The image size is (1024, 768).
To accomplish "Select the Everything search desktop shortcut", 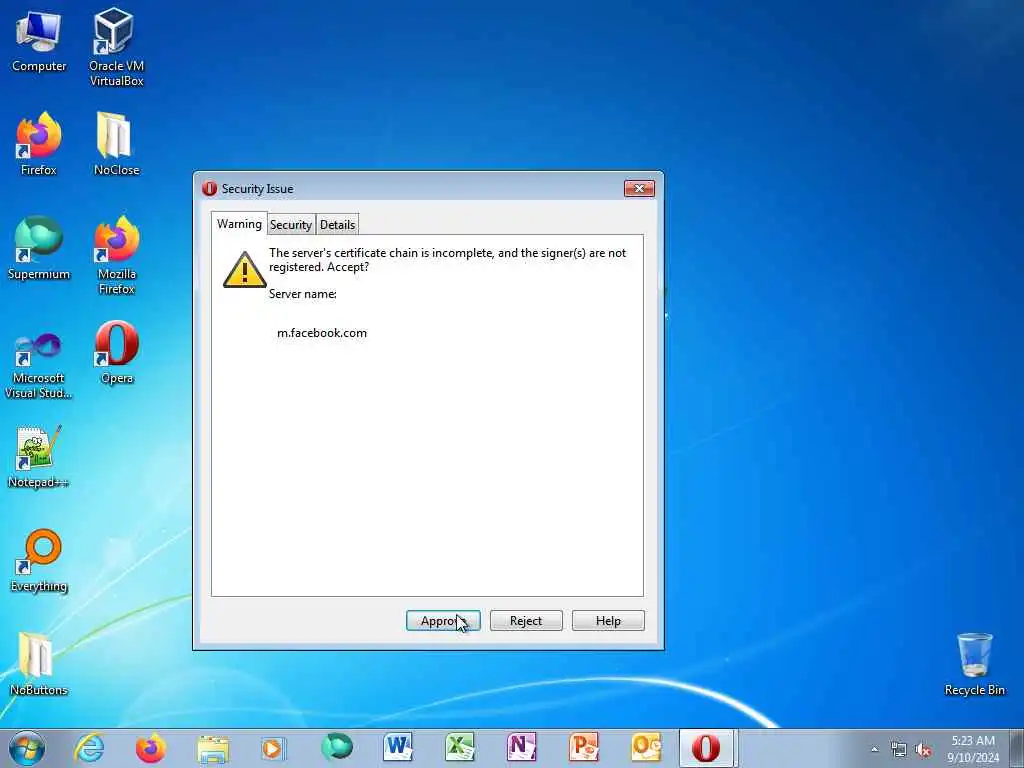I will coord(39,560).
